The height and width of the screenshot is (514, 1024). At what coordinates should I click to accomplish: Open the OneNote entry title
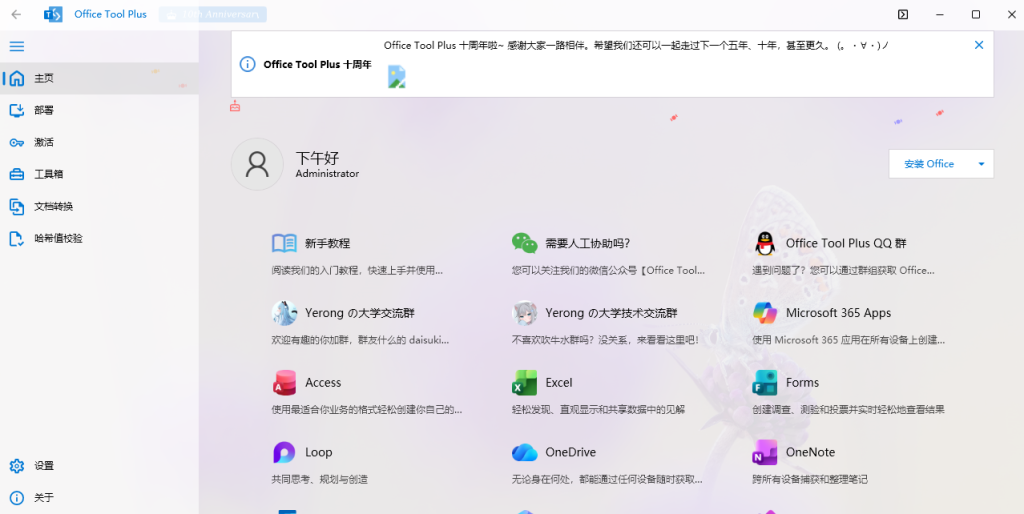coord(810,452)
